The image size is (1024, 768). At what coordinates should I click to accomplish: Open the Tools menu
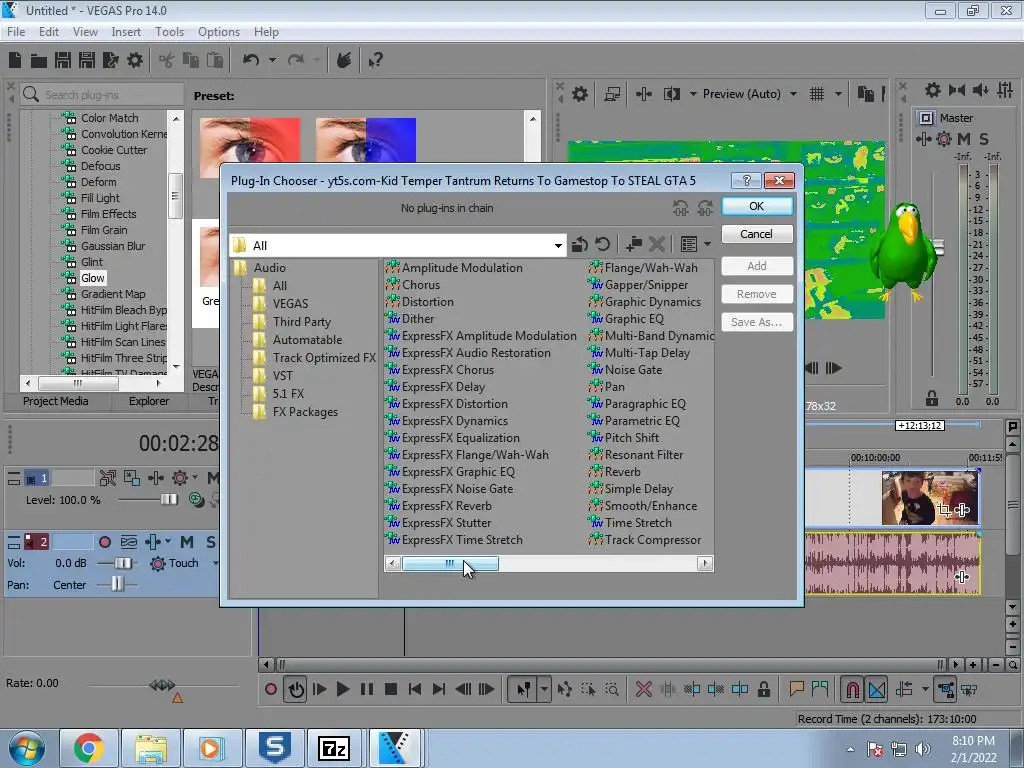(x=169, y=31)
